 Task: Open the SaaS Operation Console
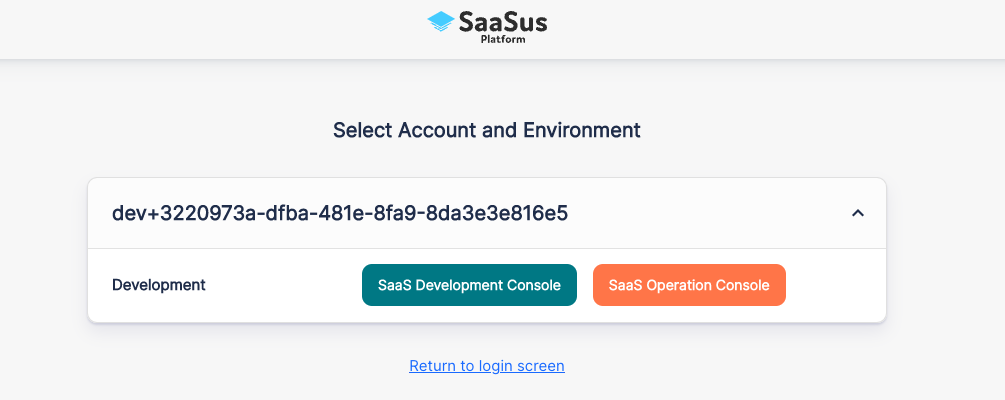point(689,285)
